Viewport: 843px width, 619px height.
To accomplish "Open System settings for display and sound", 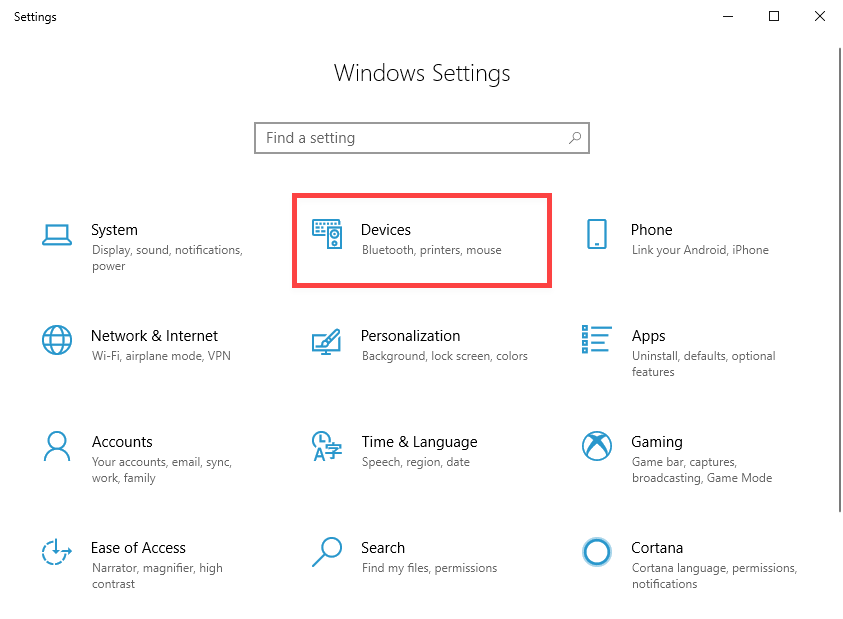I will 114,230.
